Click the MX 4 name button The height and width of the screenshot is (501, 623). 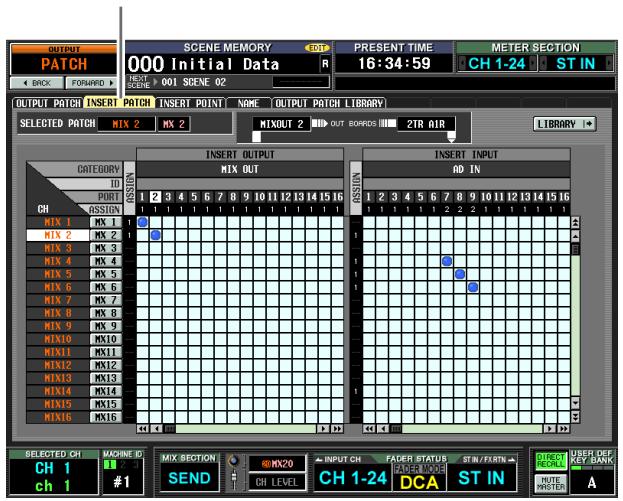click(106, 261)
